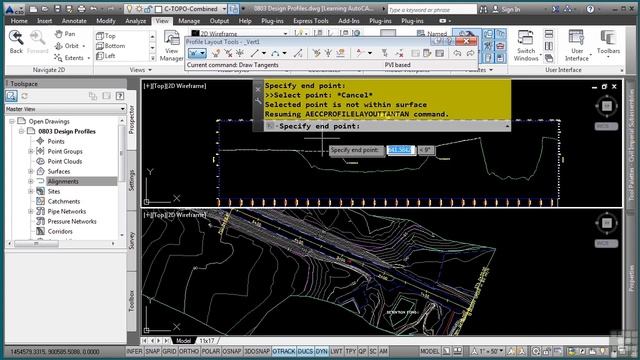Click the MODEL space button in status bar
The height and width of the screenshot is (360, 640).
pos(429,351)
